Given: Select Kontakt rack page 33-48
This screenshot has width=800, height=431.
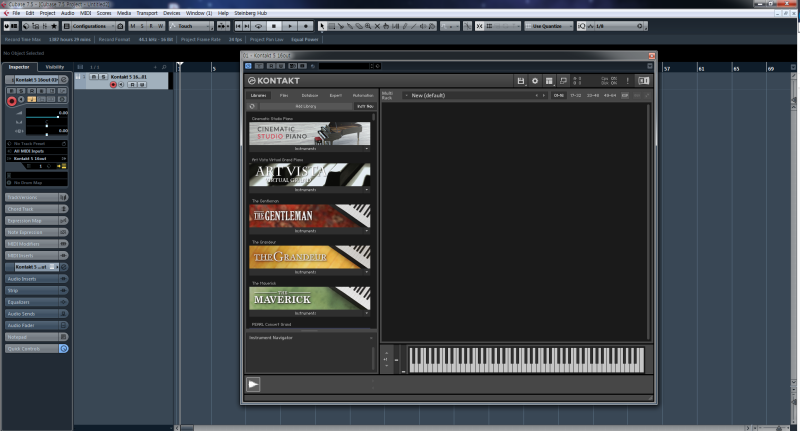Looking at the screenshot, I should 592,95.
